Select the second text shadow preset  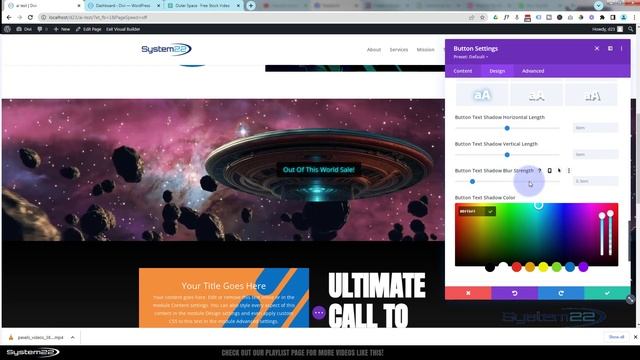[536, 95]
